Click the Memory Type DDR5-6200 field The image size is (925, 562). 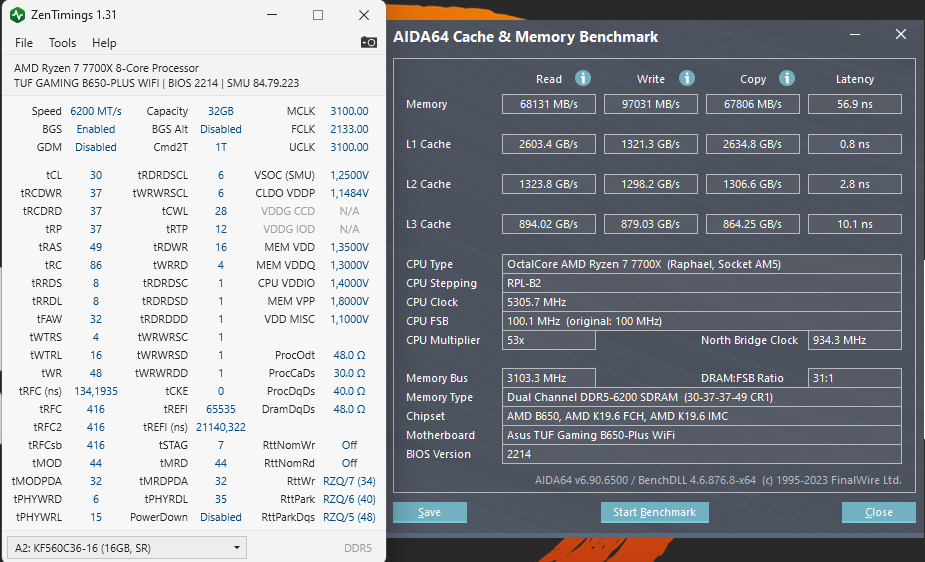tap(701, 397)
